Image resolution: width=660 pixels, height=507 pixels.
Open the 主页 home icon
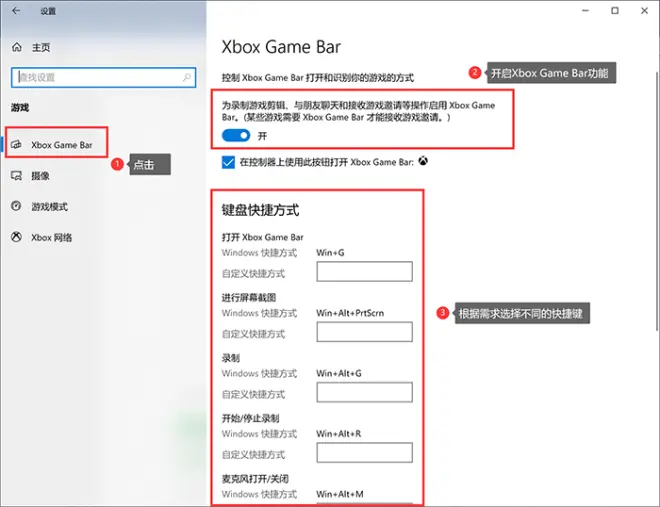pos(17,47)
